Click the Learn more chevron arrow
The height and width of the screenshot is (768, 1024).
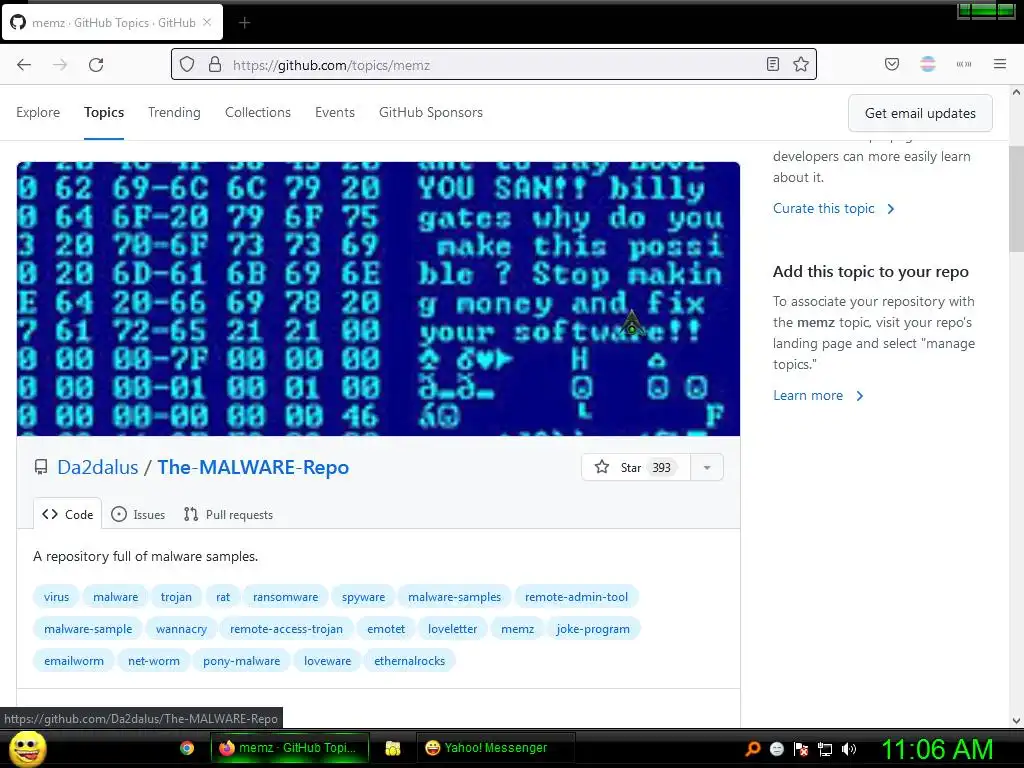(860, 396)
